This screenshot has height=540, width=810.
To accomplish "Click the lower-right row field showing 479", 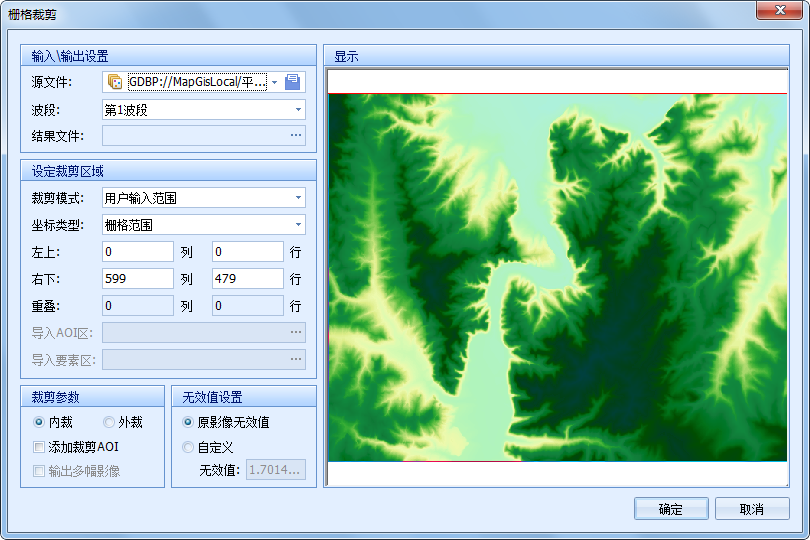I will (248, 279).
